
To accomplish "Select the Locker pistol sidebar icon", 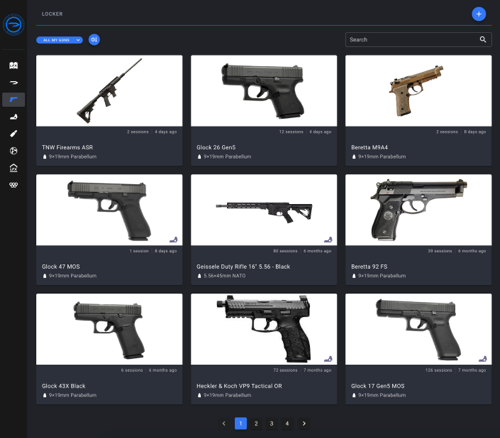I will tap(13, 100).
